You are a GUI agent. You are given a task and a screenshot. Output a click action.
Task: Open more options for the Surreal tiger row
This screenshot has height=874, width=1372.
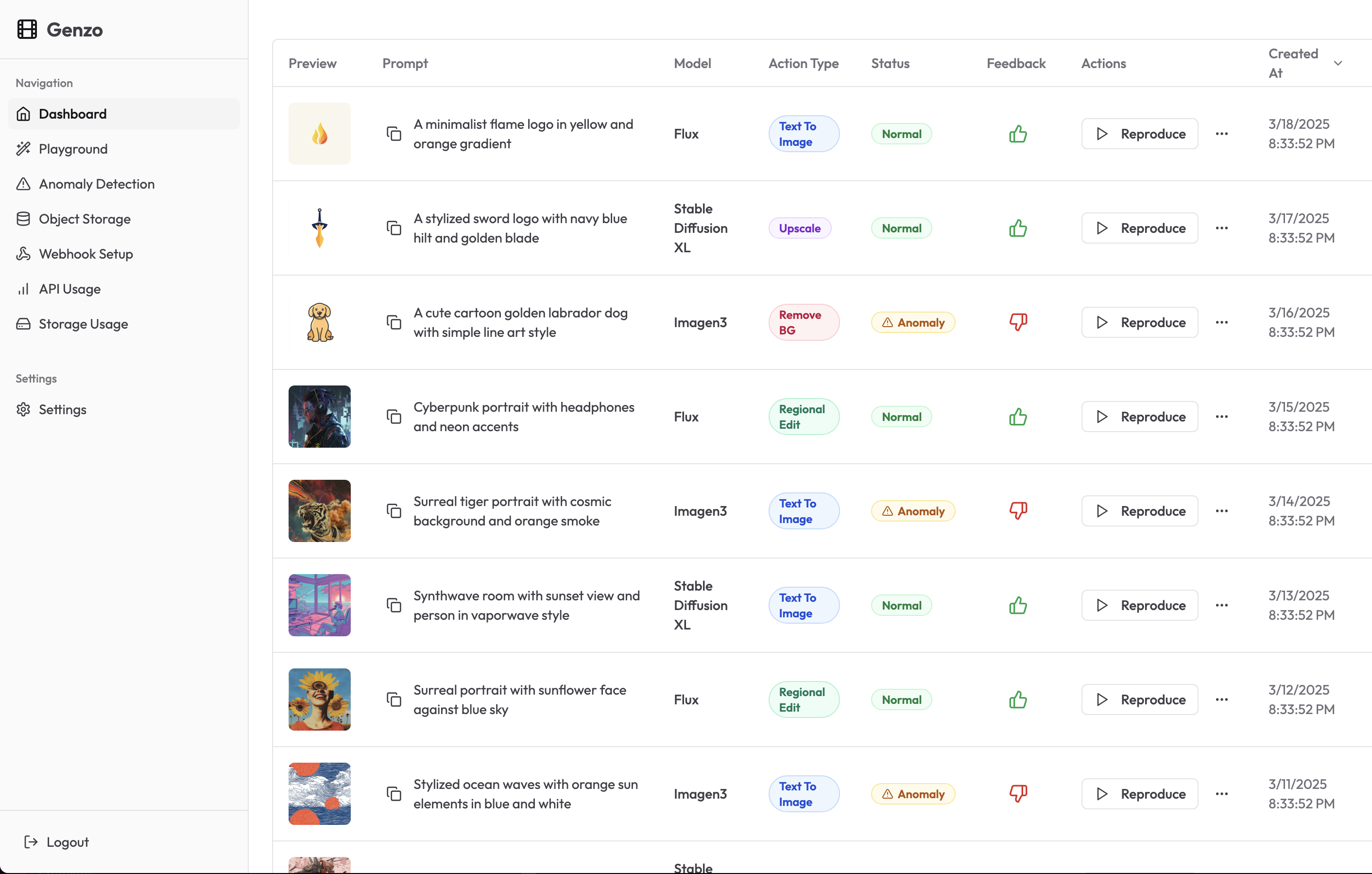[1221, 511]
